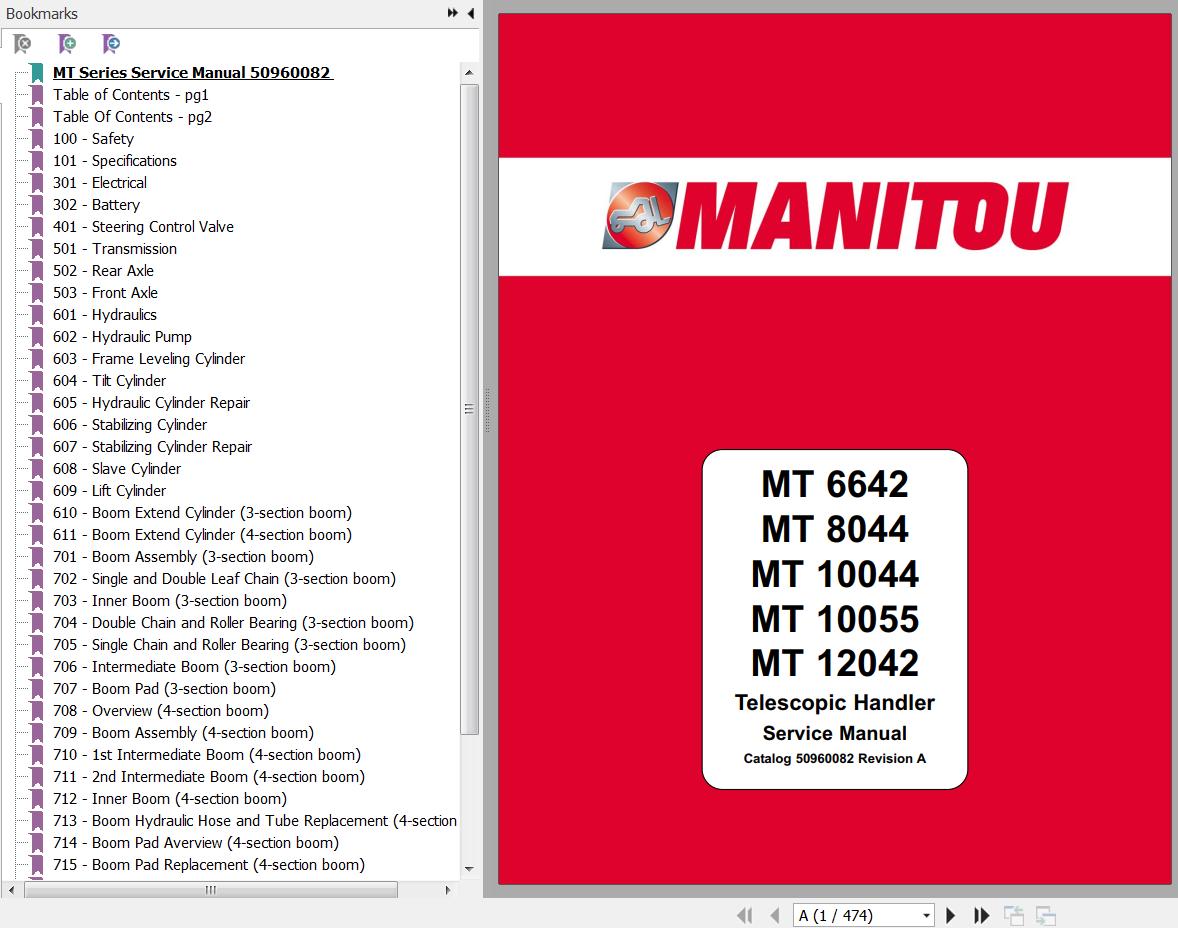Viewport: 1178px width, 928px height.
Task: Click the delete bookmark icon
Action: coord(23,44)
